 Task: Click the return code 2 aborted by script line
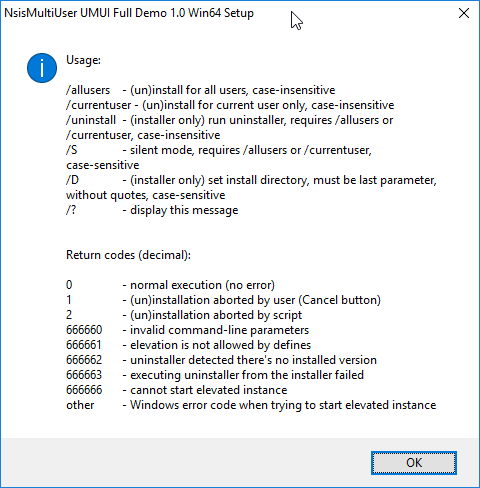point(184,315)
